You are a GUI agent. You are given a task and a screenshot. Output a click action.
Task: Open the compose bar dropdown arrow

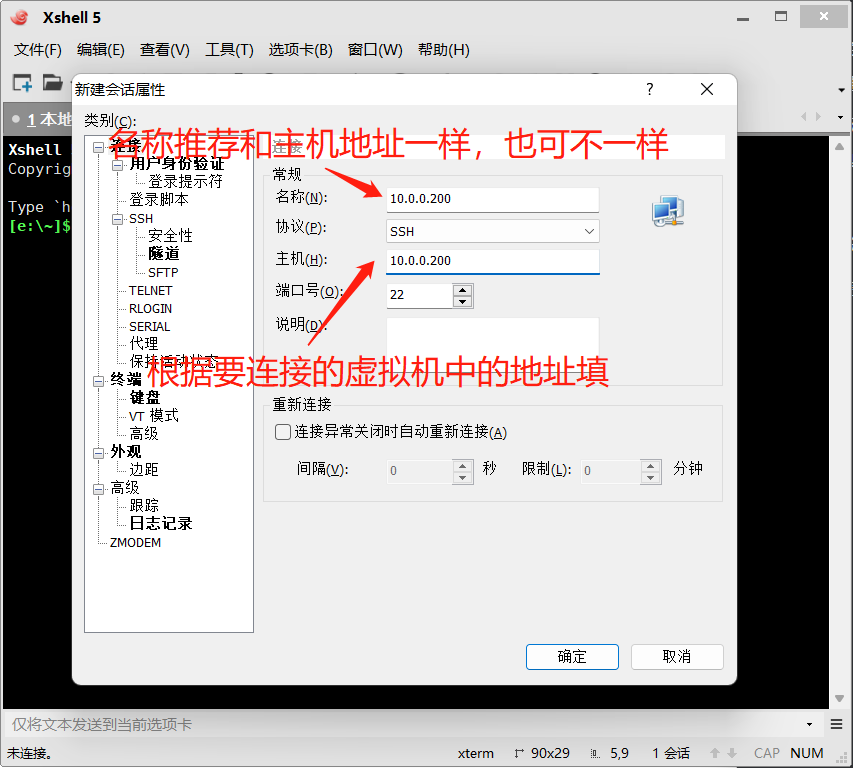[x=809, y=724]
